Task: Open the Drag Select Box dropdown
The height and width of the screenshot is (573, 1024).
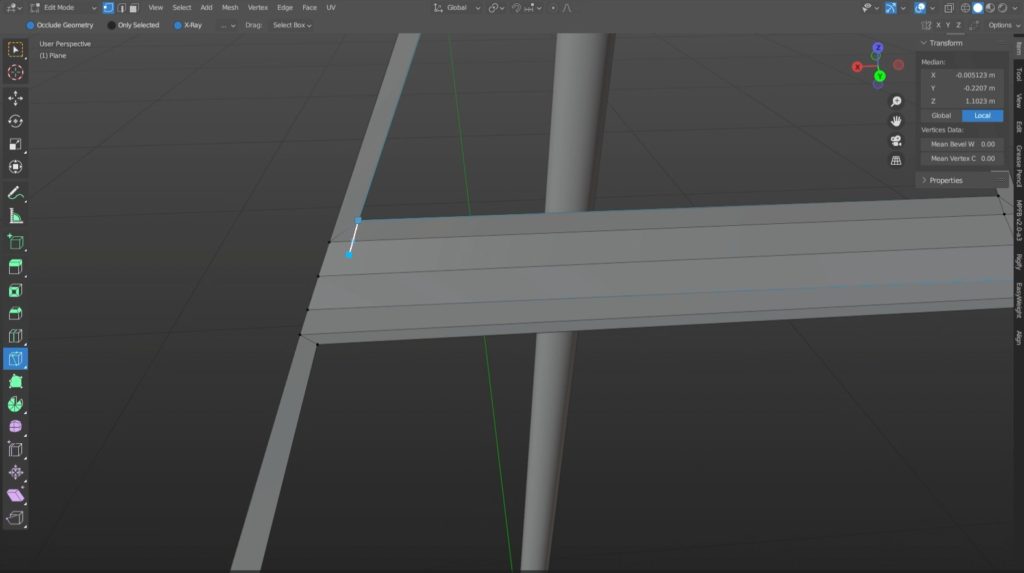Action: coord(292,25)
